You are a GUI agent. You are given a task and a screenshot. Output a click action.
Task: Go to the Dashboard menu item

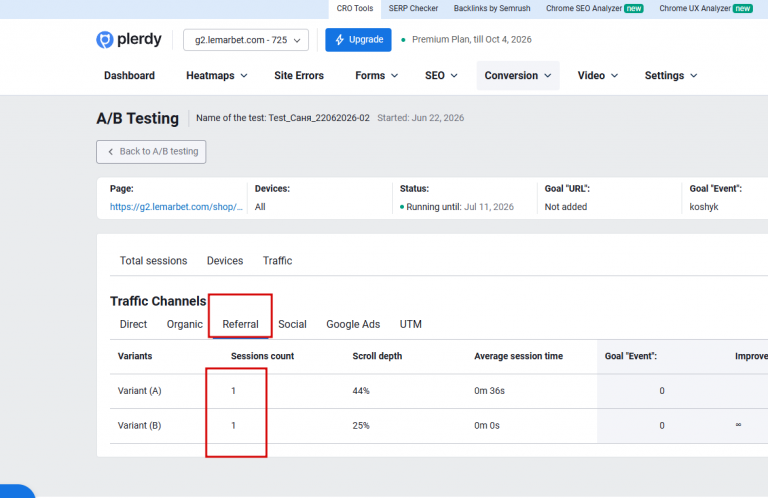[x=129, y=75]
